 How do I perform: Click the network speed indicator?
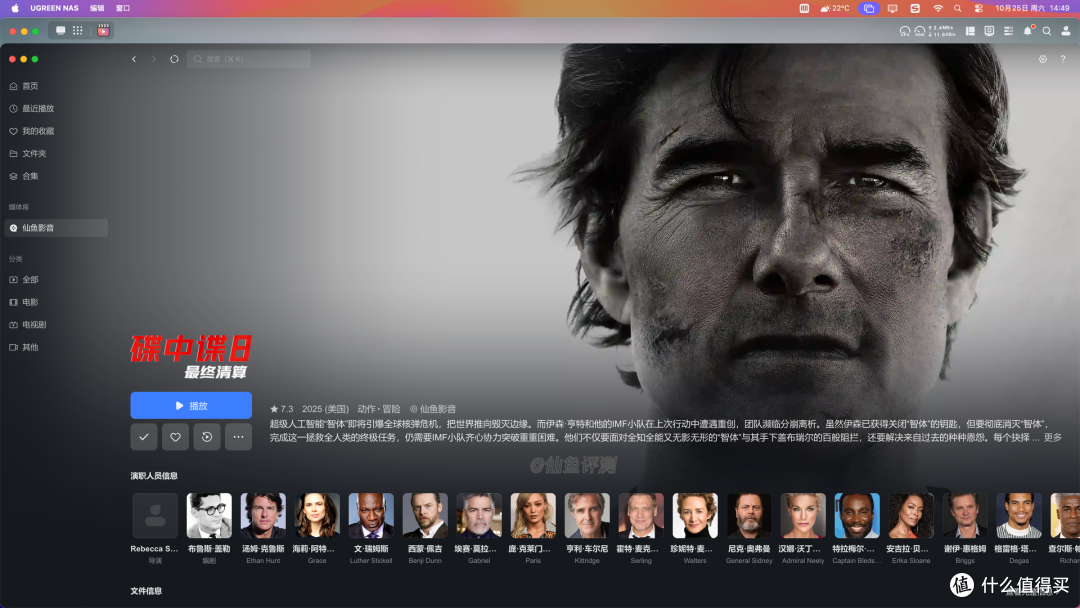coord(942,31)
